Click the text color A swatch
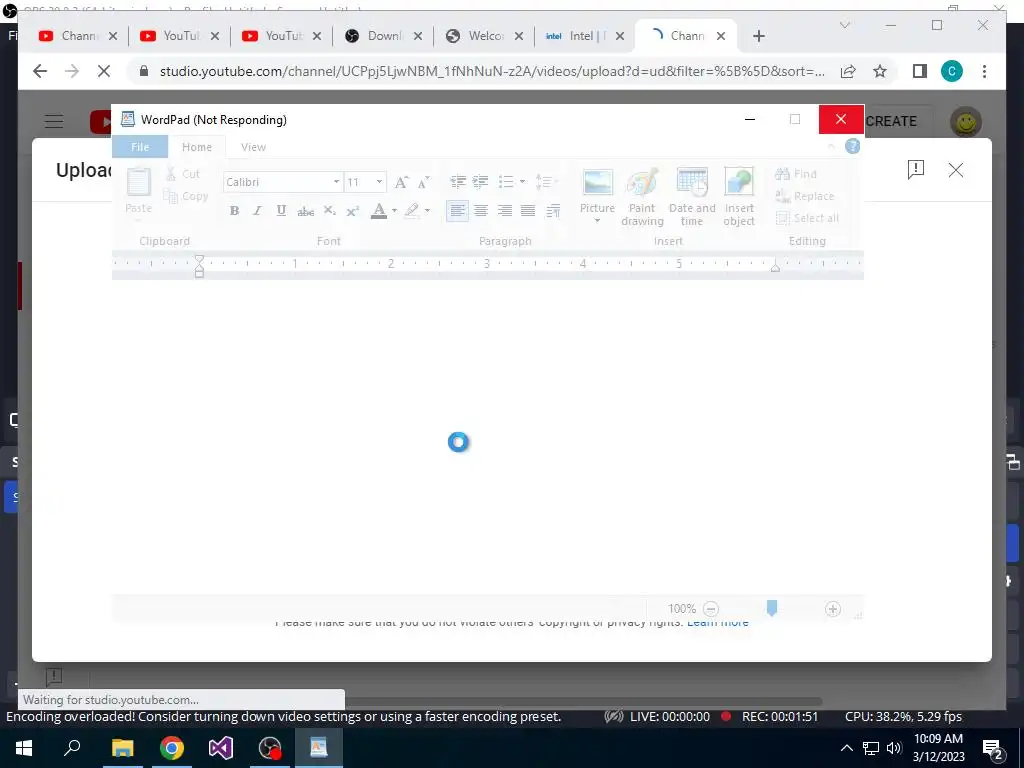The width and height of the screenshot is (1024, 768). click(379, 210)
